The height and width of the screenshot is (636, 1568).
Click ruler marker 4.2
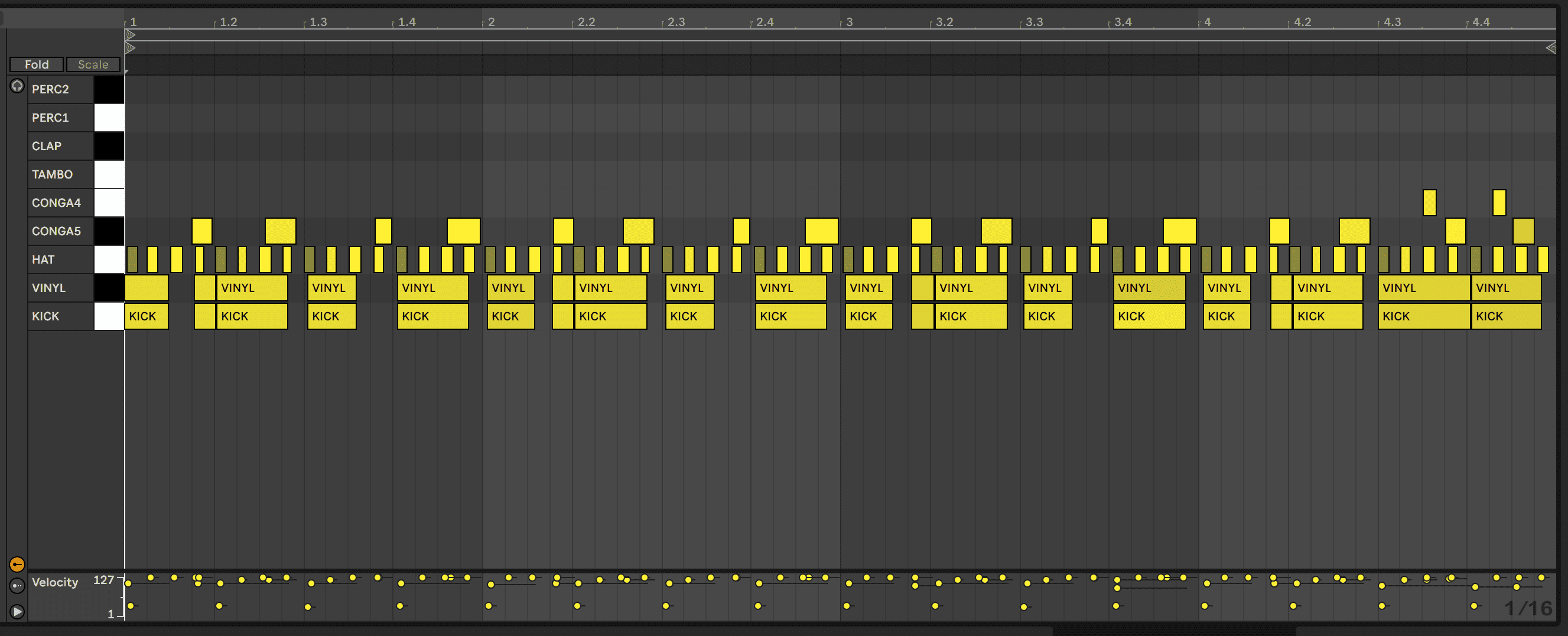tap(1302, 22)
